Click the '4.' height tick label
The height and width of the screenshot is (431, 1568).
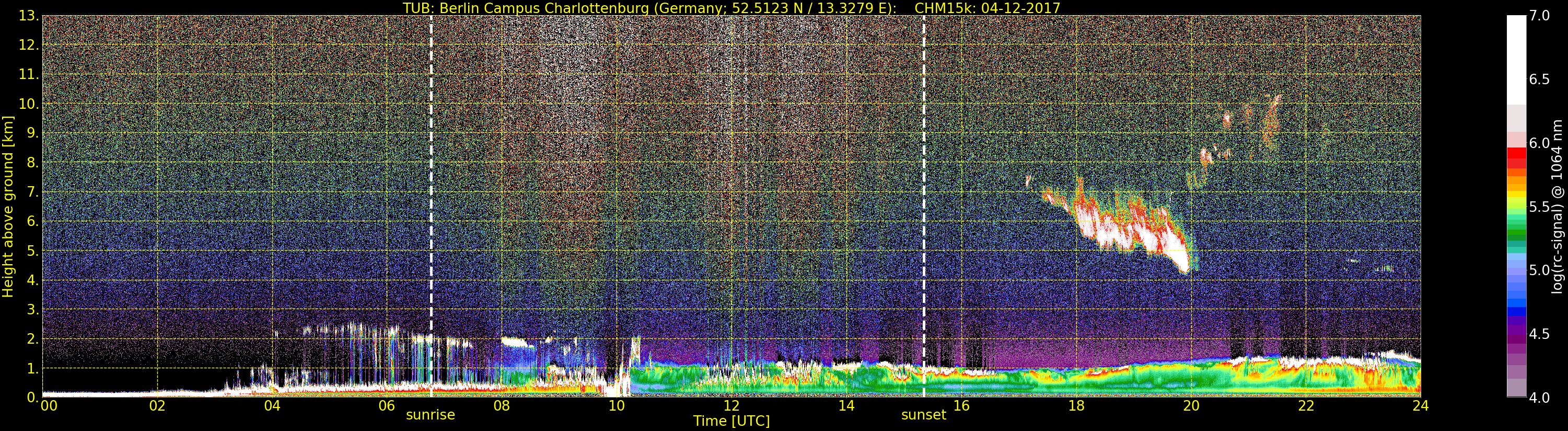pos(32,280)
